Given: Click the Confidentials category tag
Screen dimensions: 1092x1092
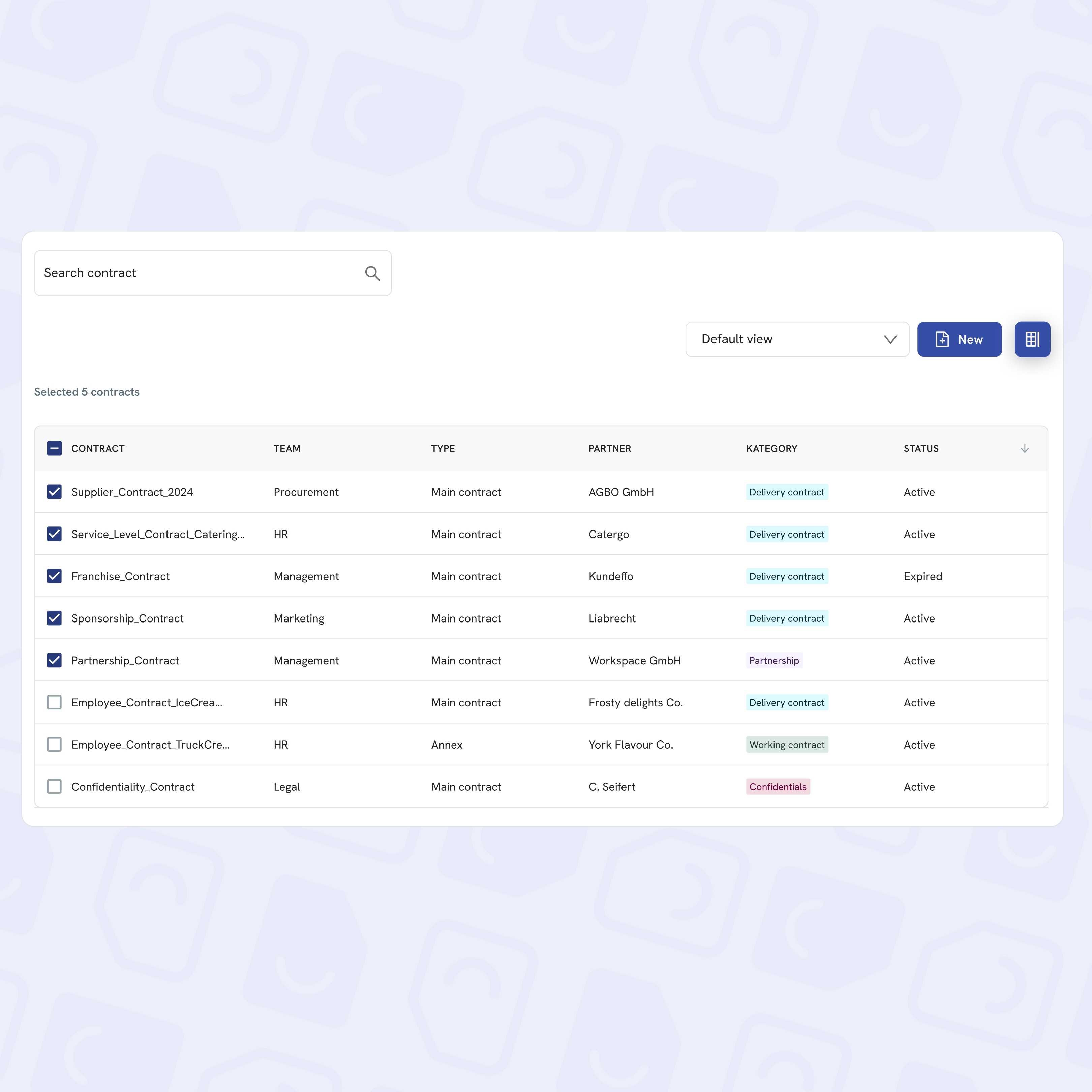Looking at the screenshot, I should [778, 787].
